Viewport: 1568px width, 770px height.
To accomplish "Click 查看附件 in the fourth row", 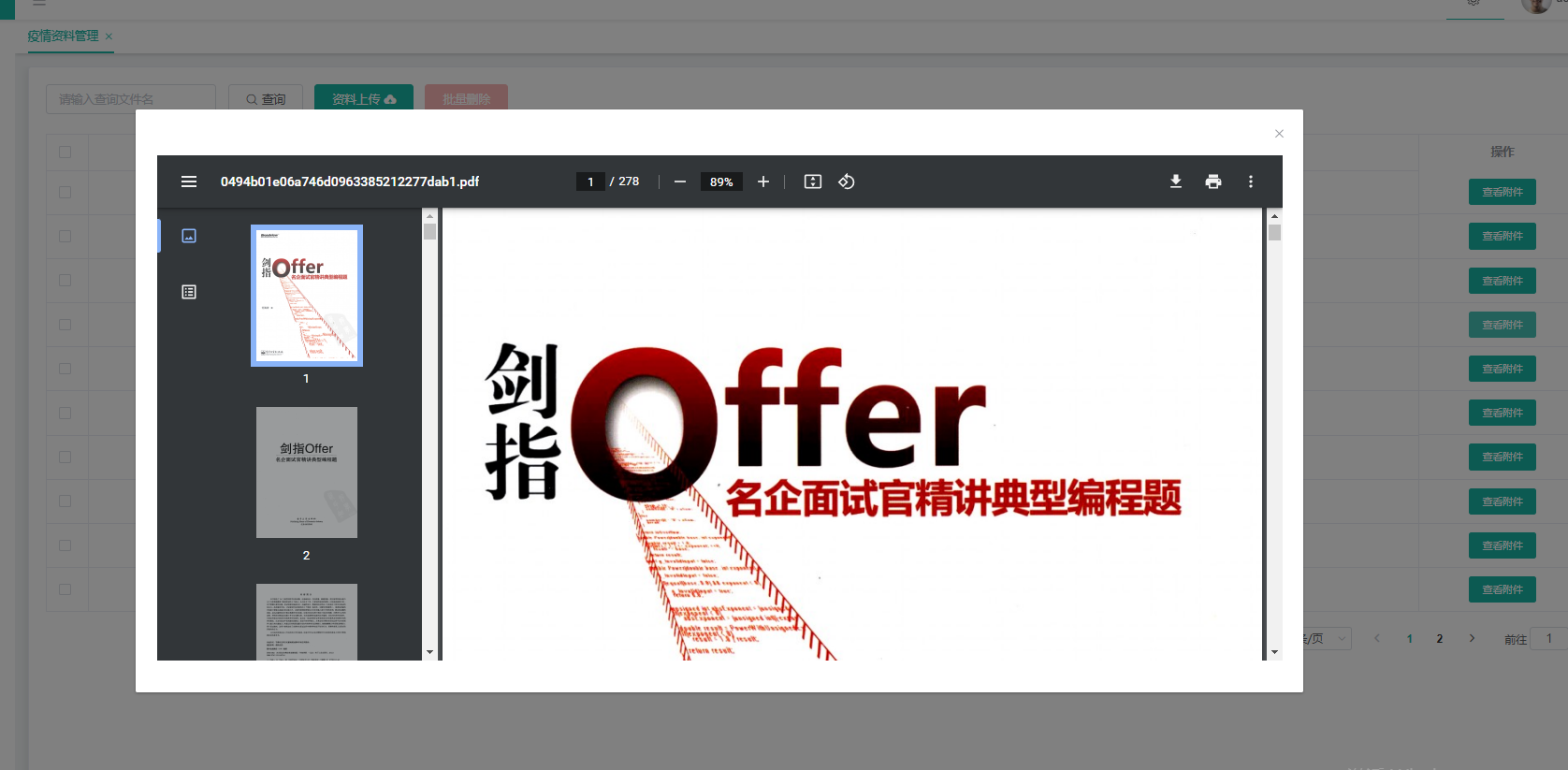I will point(1503,325).
